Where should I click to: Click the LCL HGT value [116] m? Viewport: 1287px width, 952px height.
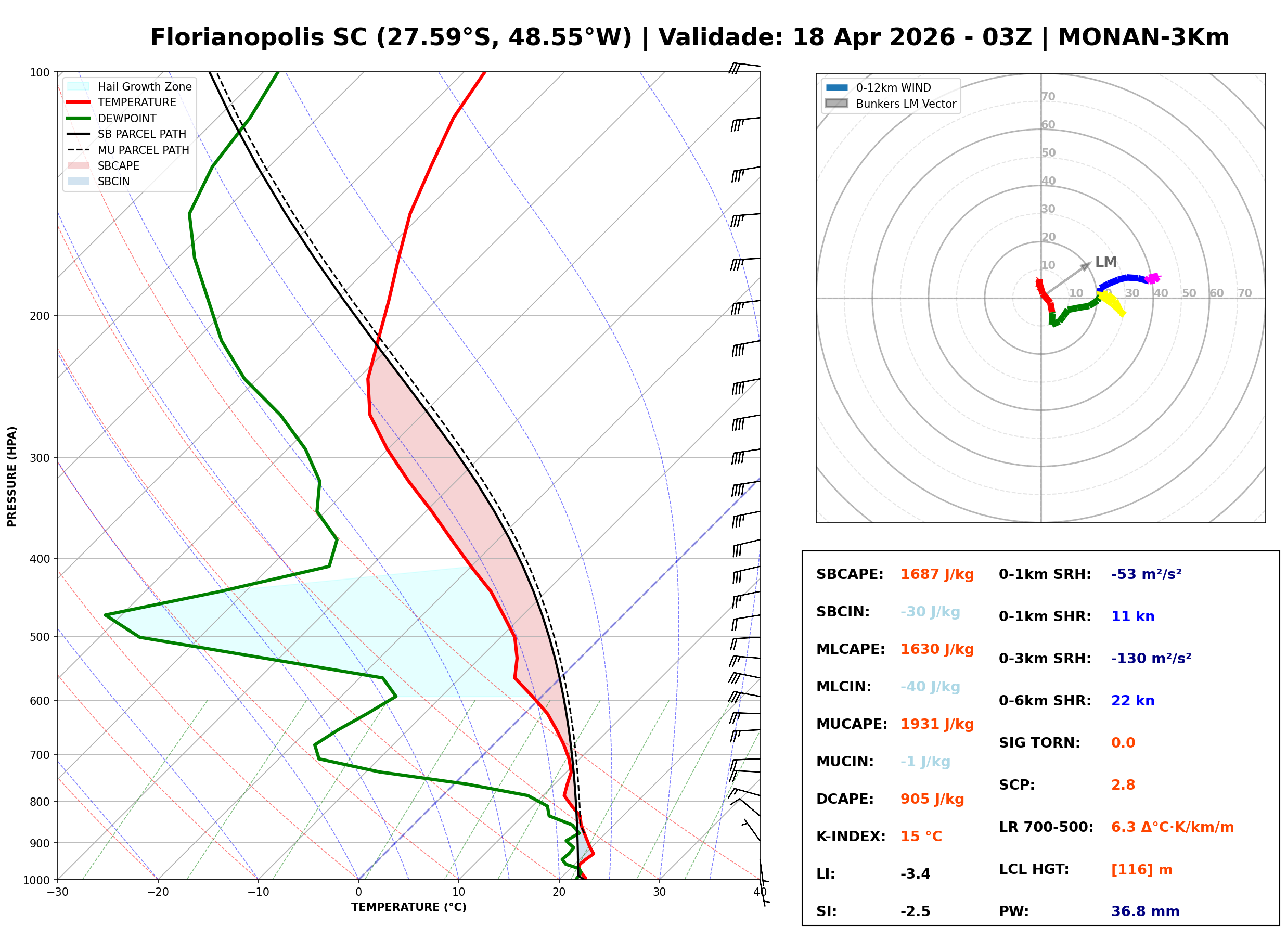pos(1142,870)
